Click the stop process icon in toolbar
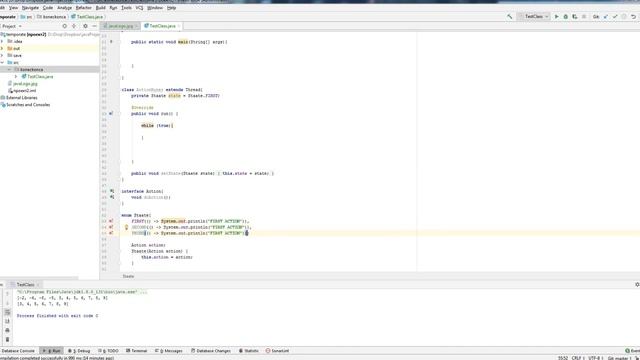 584,17
